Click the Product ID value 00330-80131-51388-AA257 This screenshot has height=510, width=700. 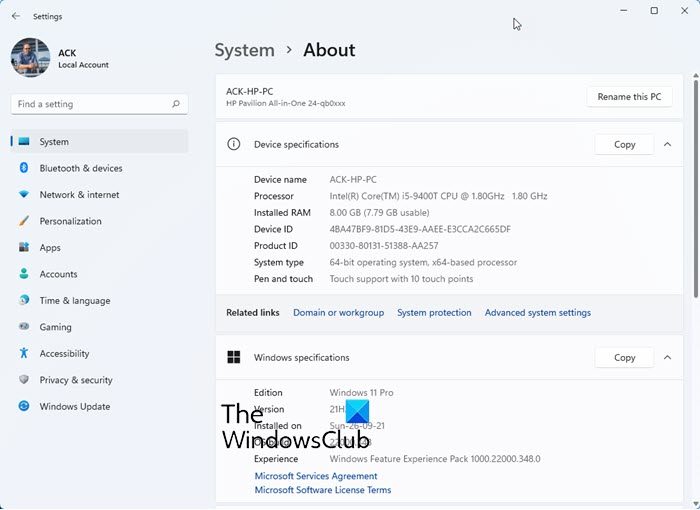coord(384,246)
